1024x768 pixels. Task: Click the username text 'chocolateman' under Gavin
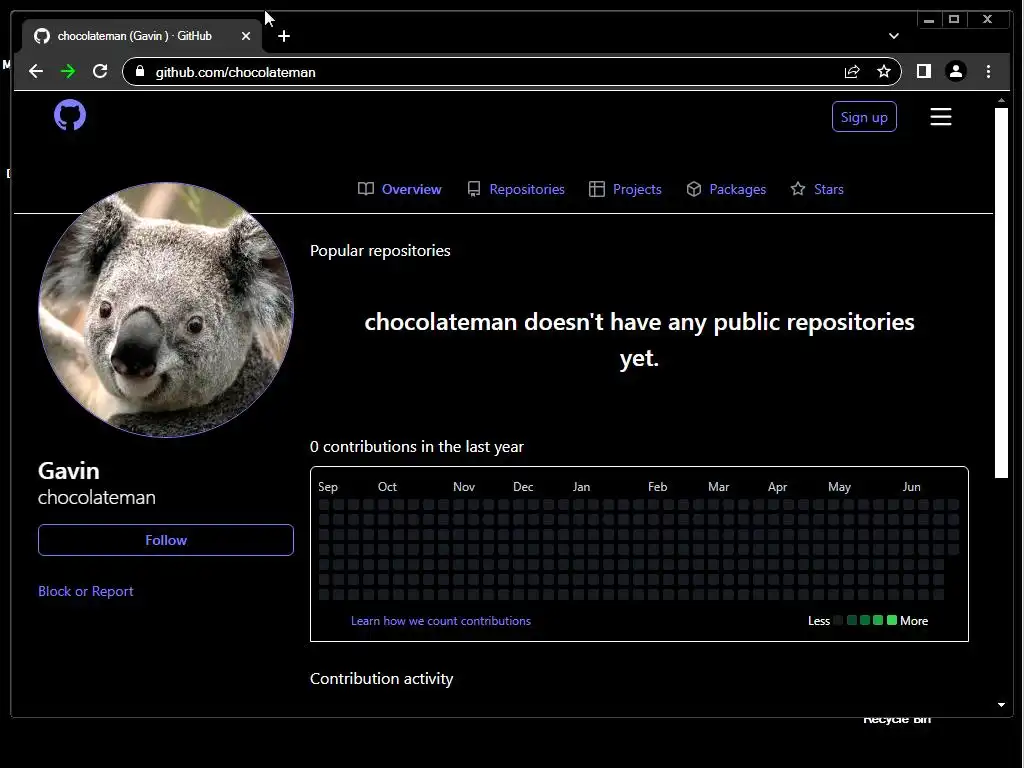coord(97,498)
